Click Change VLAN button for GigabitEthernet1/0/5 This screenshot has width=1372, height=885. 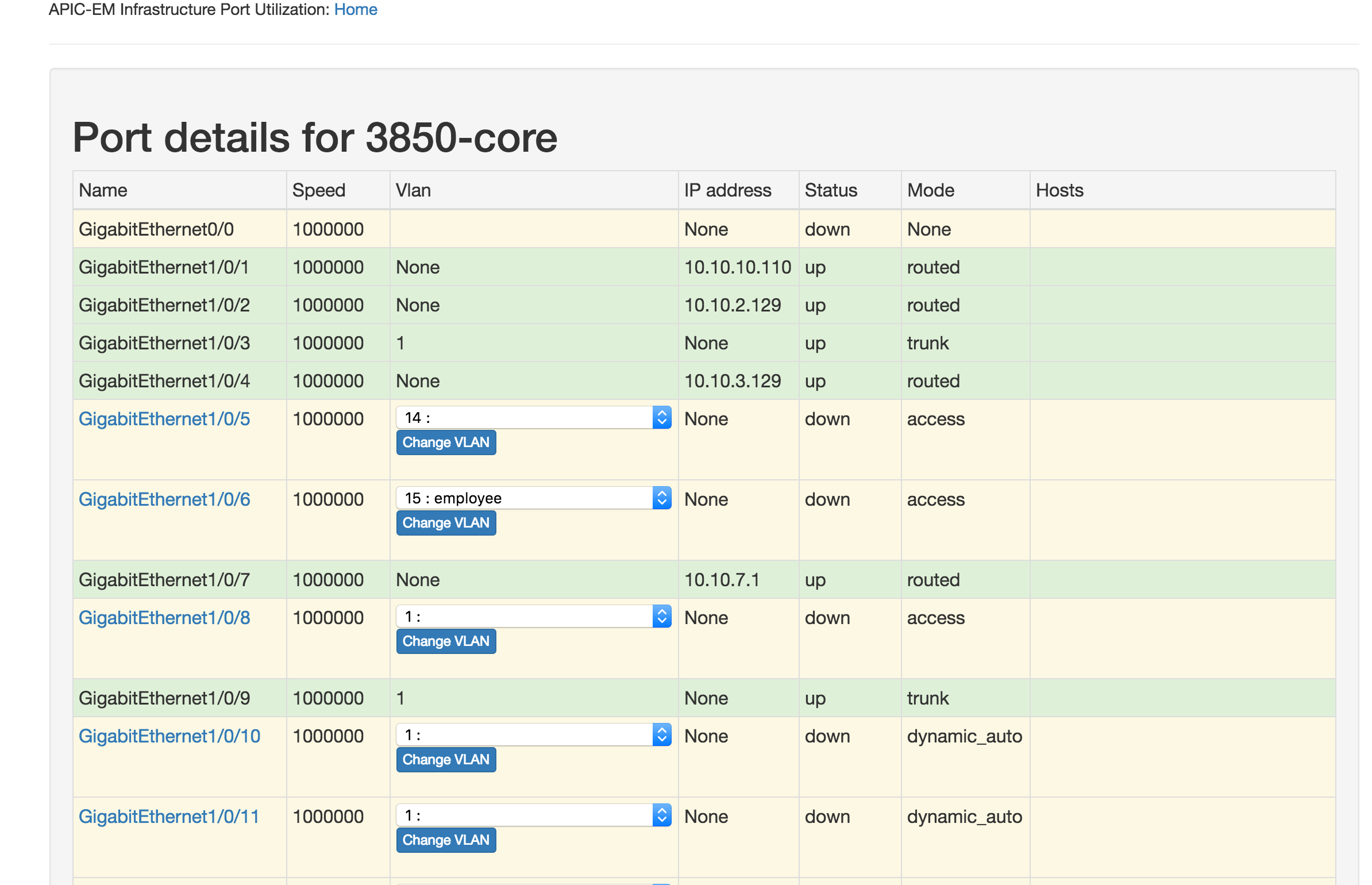coord(446,442)
